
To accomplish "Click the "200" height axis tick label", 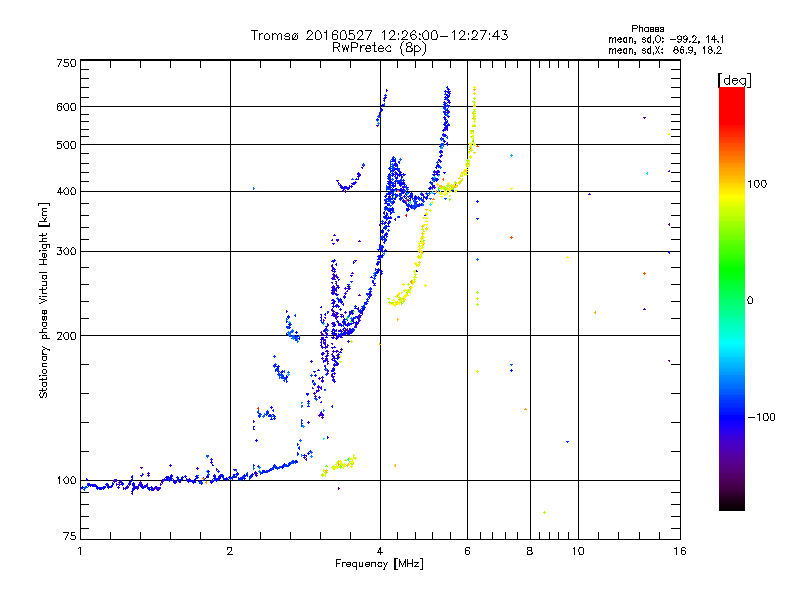I will click(x=66, y=336).
